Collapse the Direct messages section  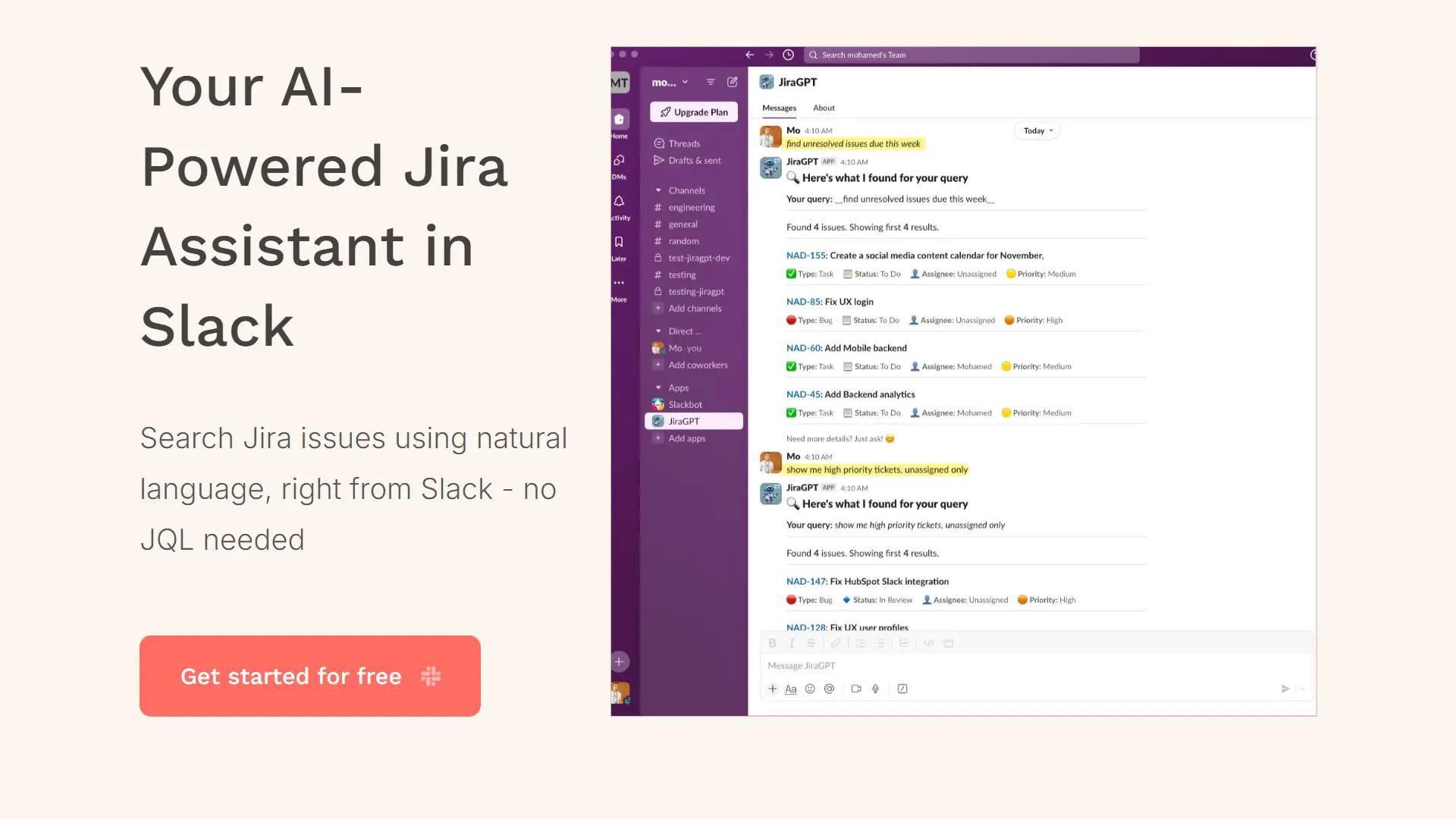pyautogui.click(x=659, y=331)
